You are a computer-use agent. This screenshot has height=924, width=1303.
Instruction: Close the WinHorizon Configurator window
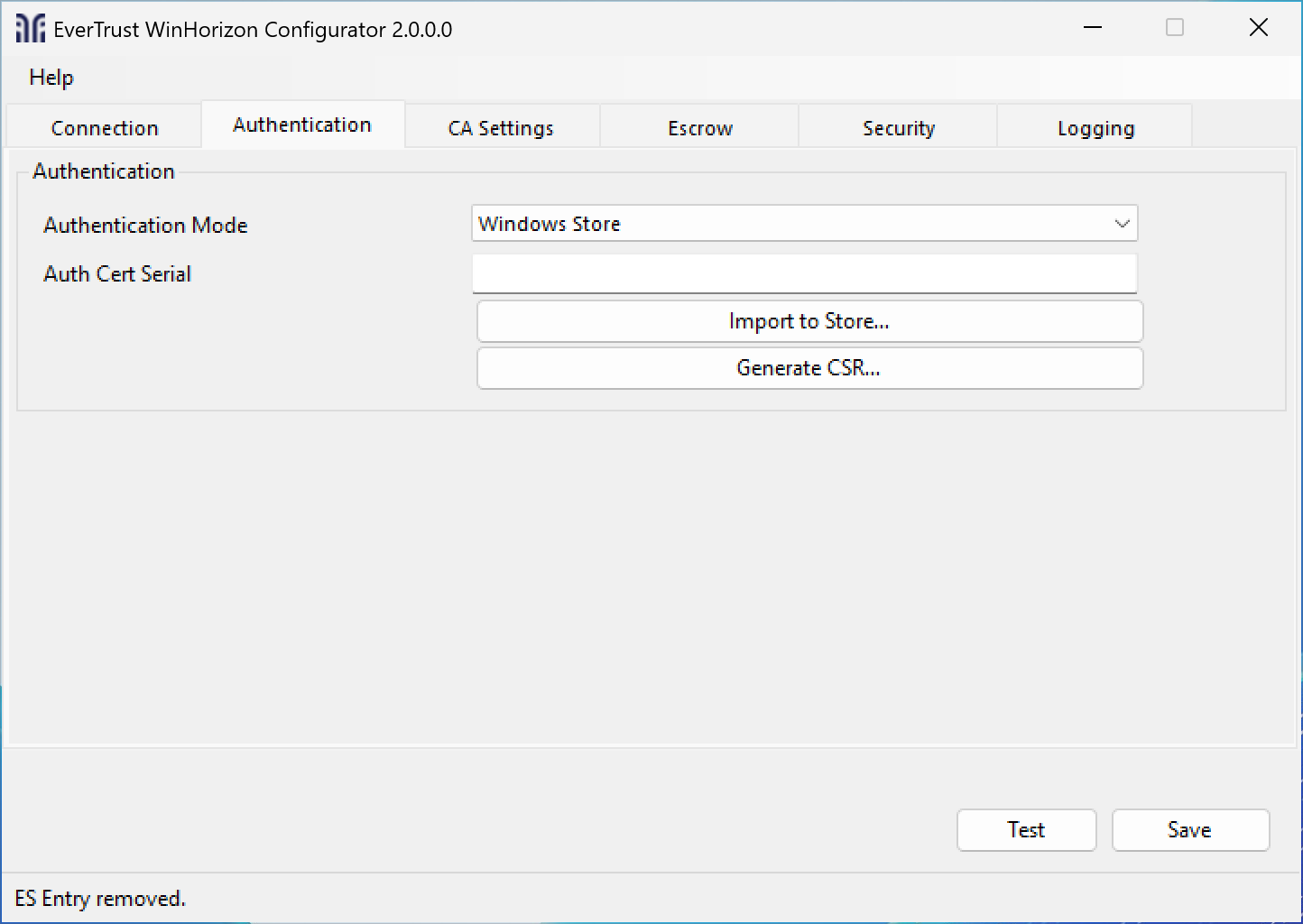point(1258,28)
